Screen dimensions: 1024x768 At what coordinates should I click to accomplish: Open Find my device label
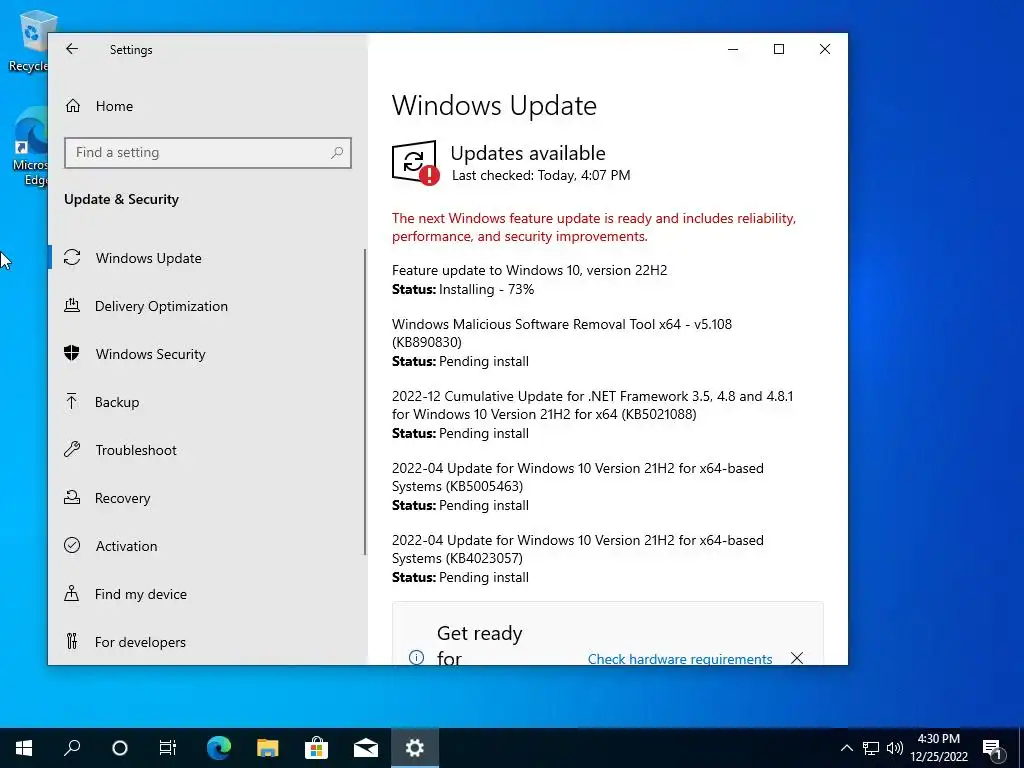point(140,594)
